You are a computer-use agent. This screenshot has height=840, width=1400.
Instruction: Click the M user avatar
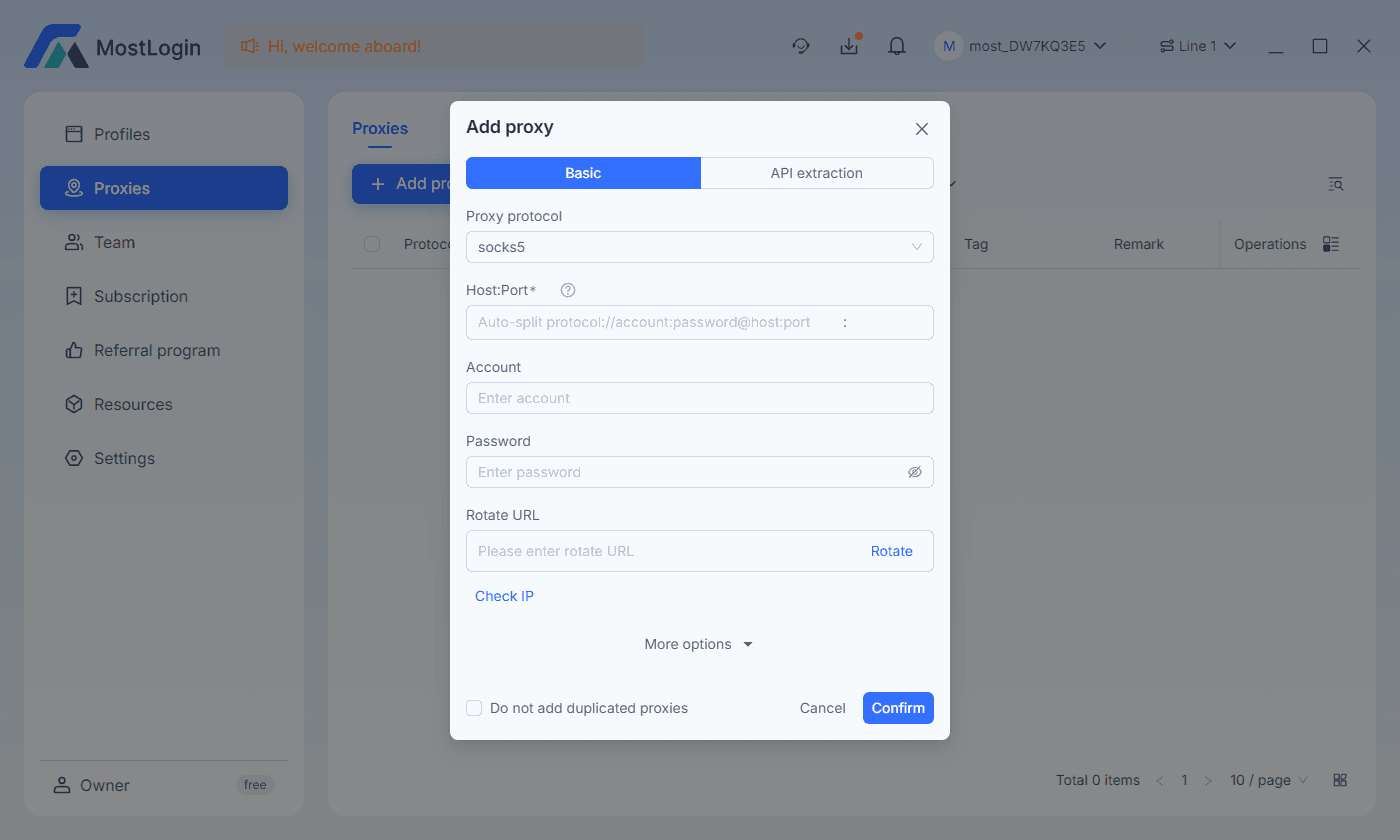[948, 46]
